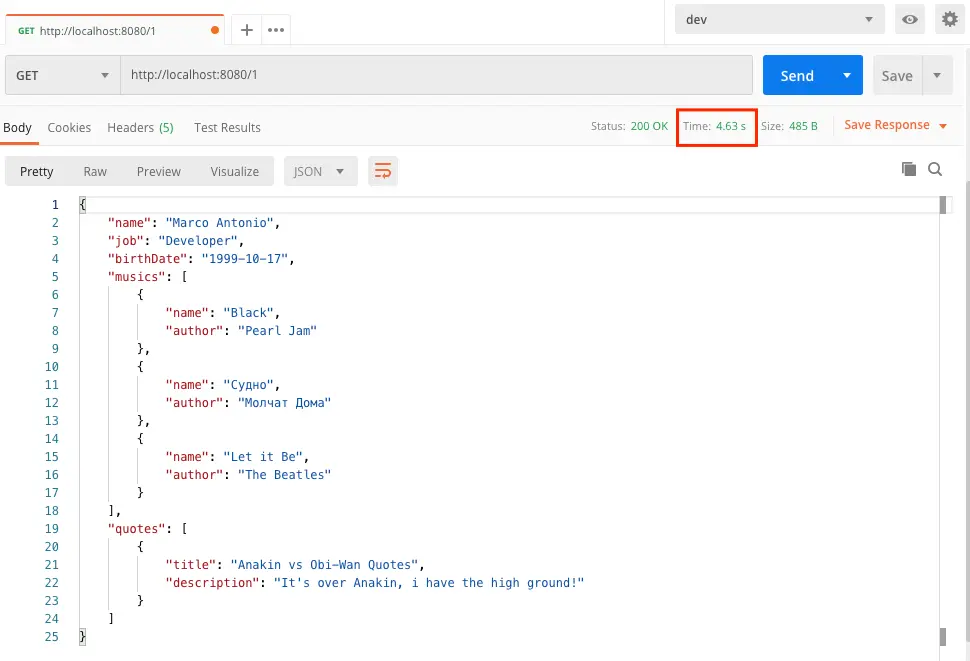This screenshot has height=661, width=970.
Task: Click the Send button
Action: tap(797, 75)
